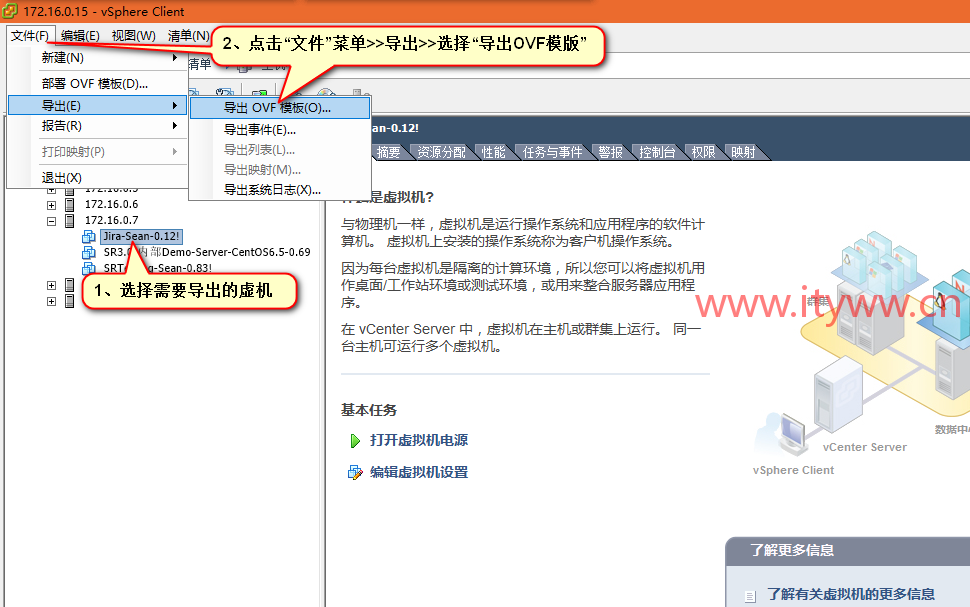Select the VM ending in Sean-0.83!
This screenshot has height=607, width=970.
coord(158,269)
